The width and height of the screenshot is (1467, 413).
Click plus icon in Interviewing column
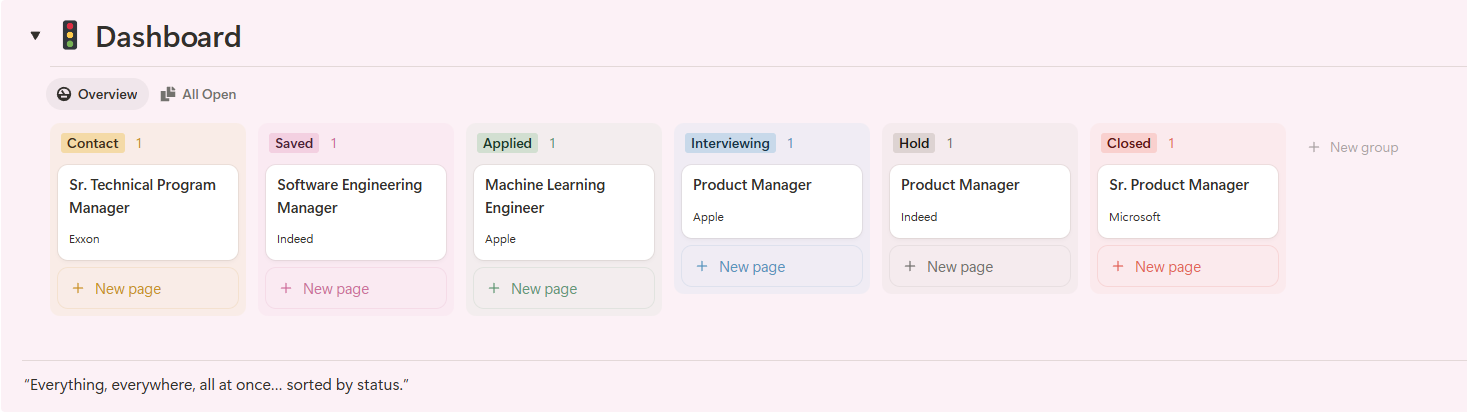702,267
